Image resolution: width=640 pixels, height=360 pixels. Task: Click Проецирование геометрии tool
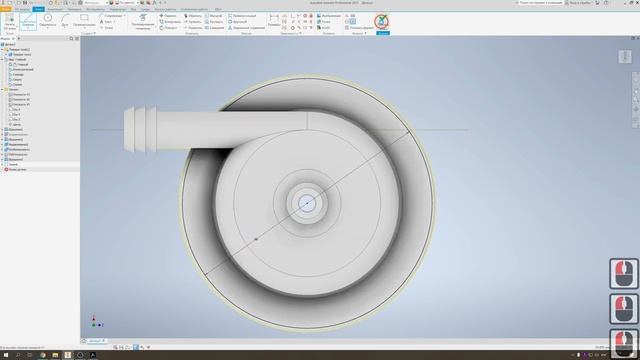point(143,22)
